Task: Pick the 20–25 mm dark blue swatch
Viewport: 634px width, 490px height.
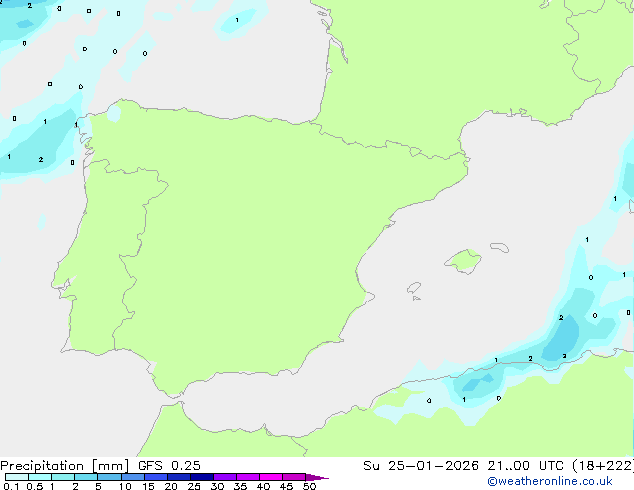Action: click(179, 477)
